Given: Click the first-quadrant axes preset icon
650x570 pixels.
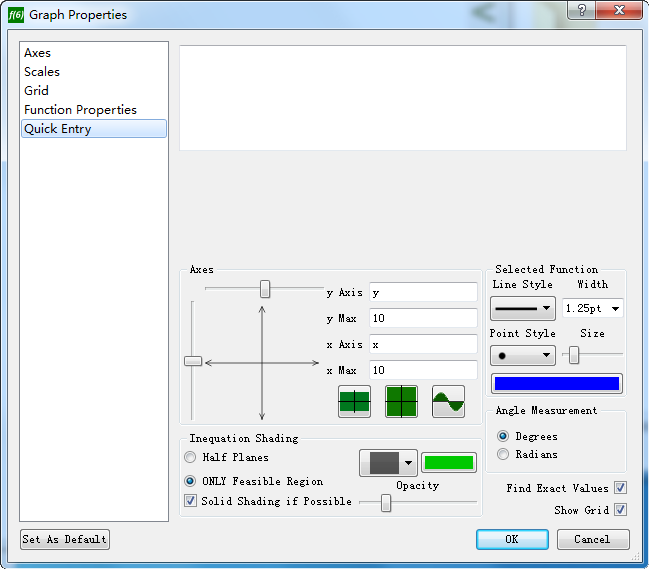Looking at the screenshot, I should click(354, 402).
